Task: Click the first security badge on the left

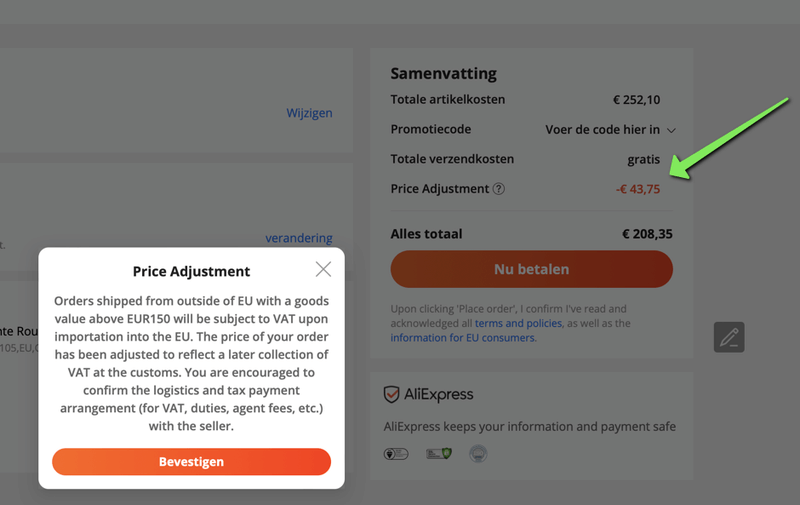Action: click(x=396, y=454)
